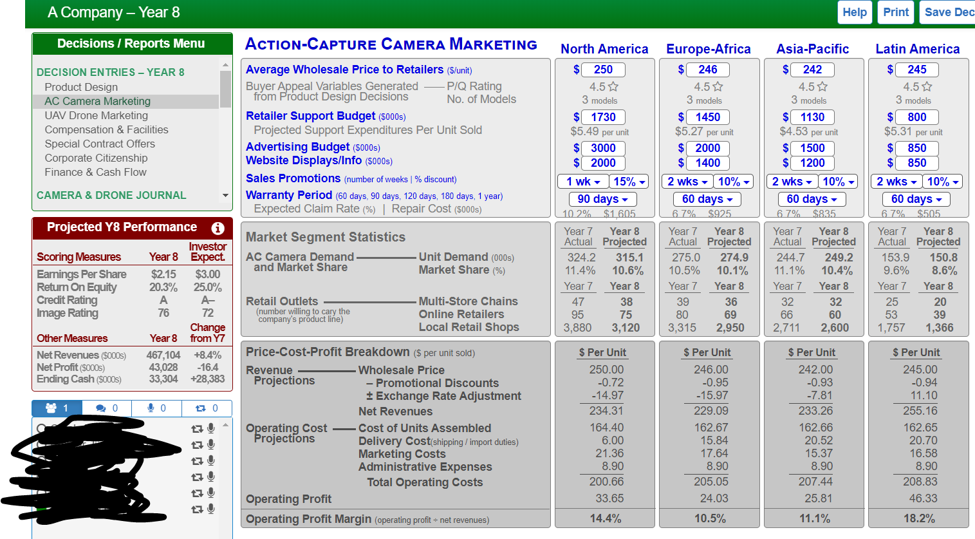Click the participant list scroll-up arrow
The width and height of the screenshot is (975, 539).
(225, 425)
